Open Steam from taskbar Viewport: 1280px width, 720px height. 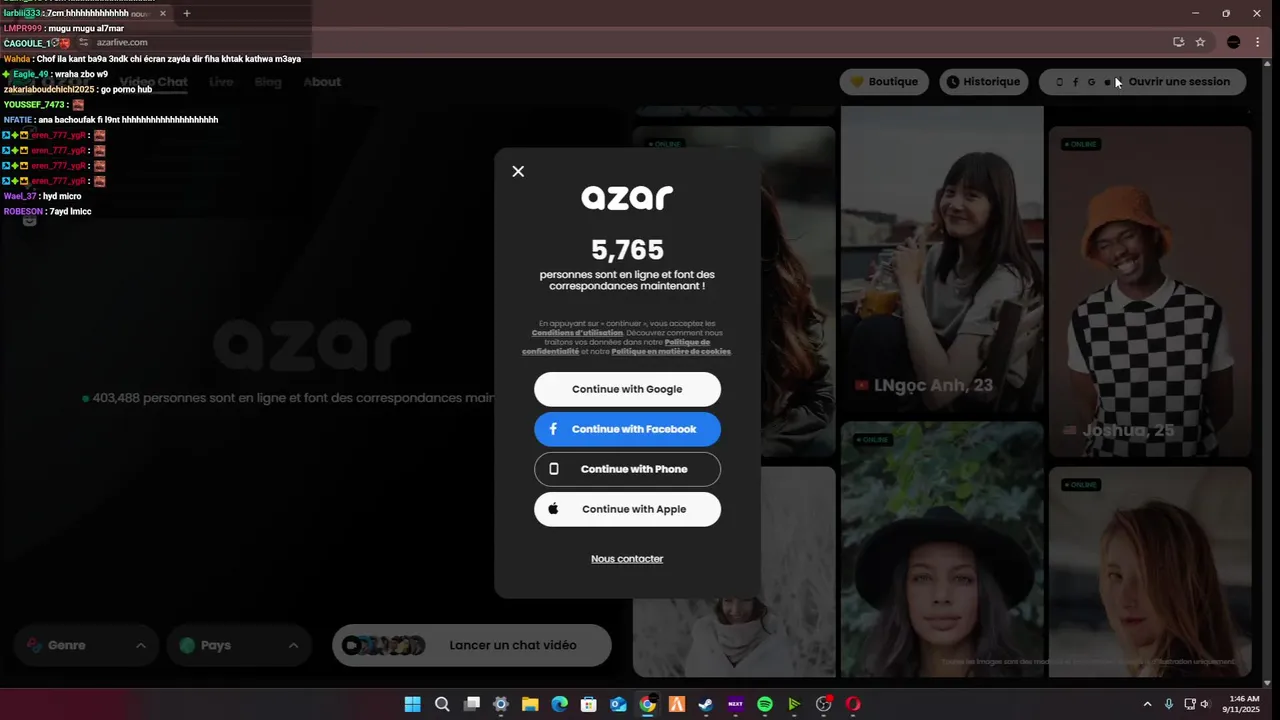pos(706,704)
